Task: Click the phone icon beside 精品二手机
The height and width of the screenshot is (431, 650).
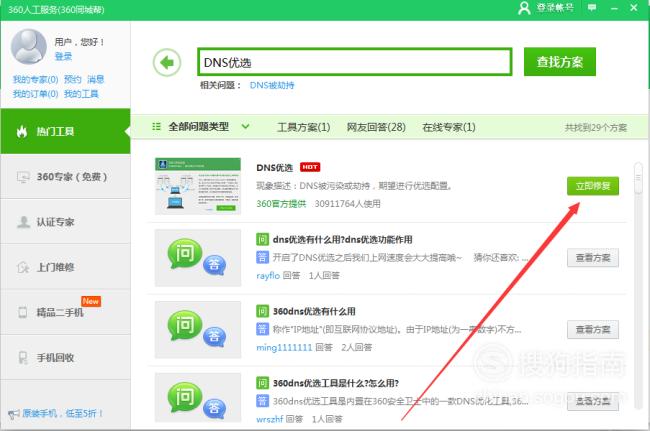Action: tap(23, 312)
